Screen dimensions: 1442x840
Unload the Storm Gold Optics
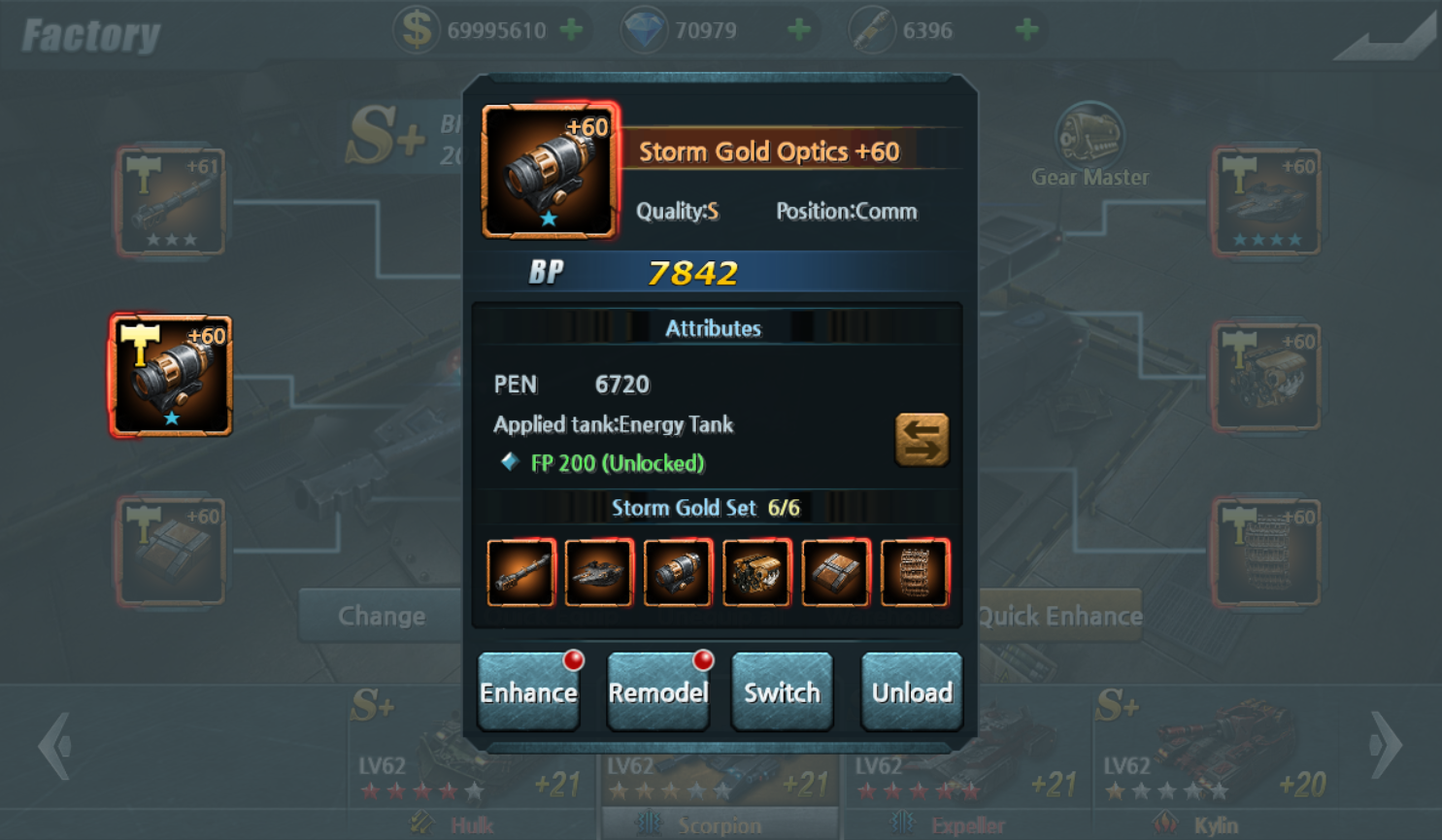click(912, 691)
